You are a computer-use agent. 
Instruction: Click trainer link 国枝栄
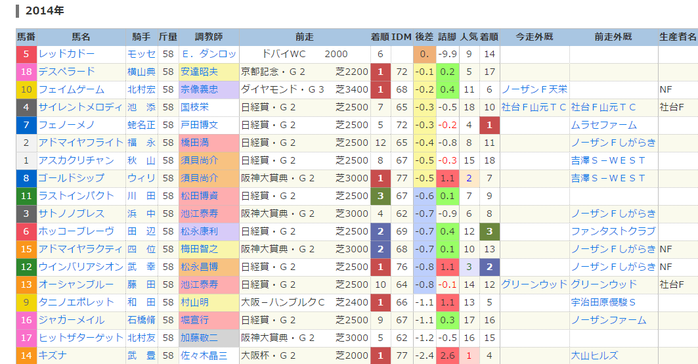point(195,107)
